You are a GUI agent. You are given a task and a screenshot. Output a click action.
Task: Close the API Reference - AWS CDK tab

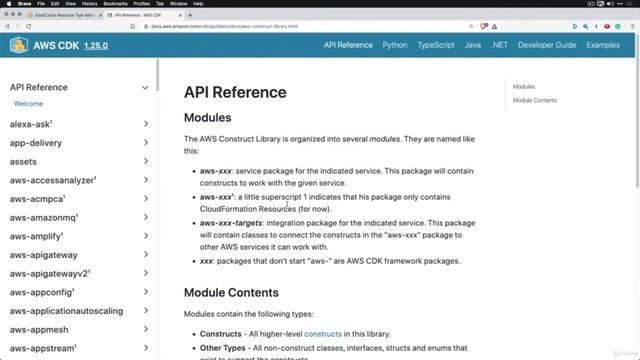click(x=180, y=15)
